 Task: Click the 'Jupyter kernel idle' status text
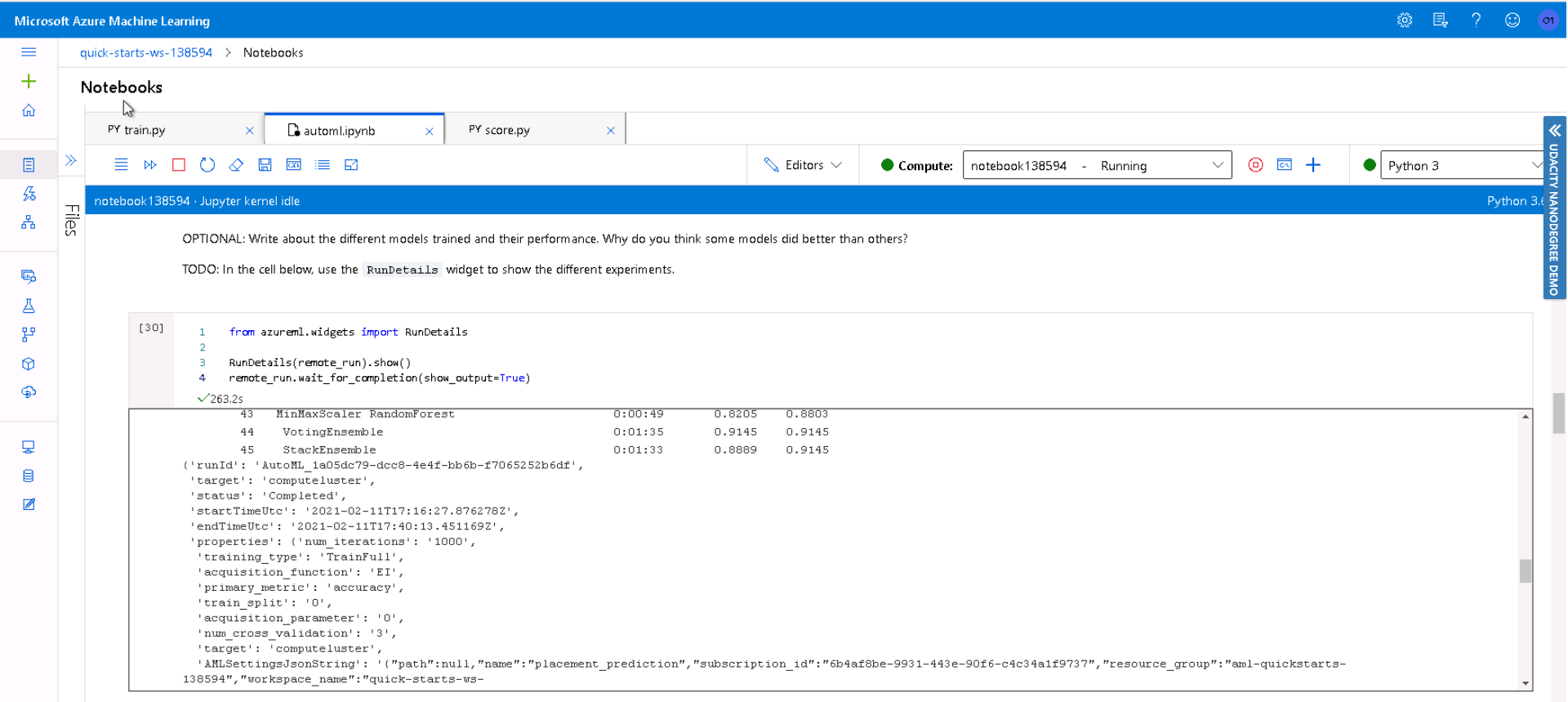250,201
